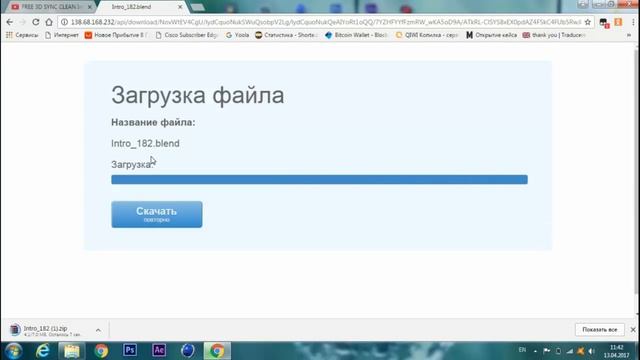Reload the current page
The image size is (640, 360).
[x=36, y=22]
